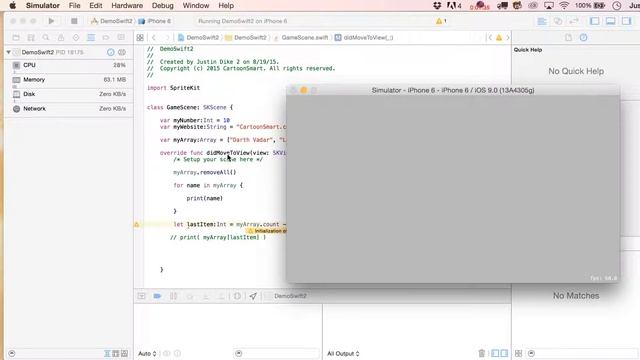Switch to the Version editor
This screenshot has height=360, width=640.
pyautogui.click(x=574, y=21)
